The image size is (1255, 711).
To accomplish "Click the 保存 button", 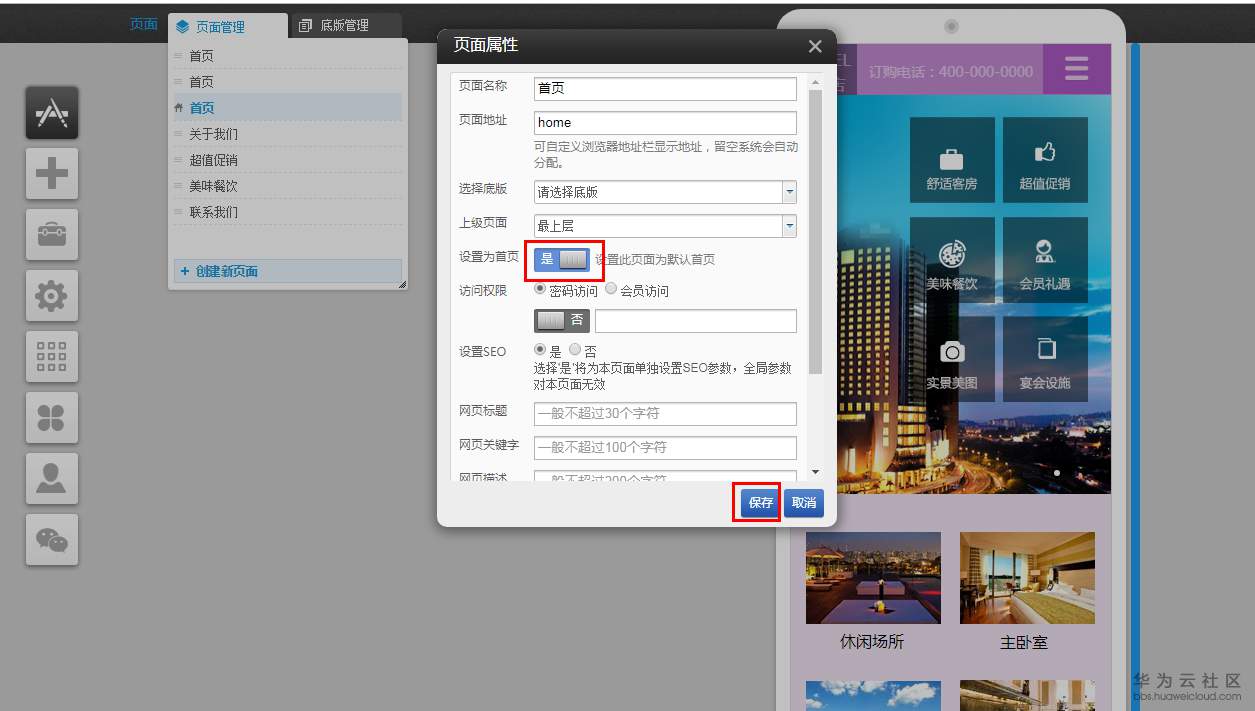I will (x=761, y=503).
